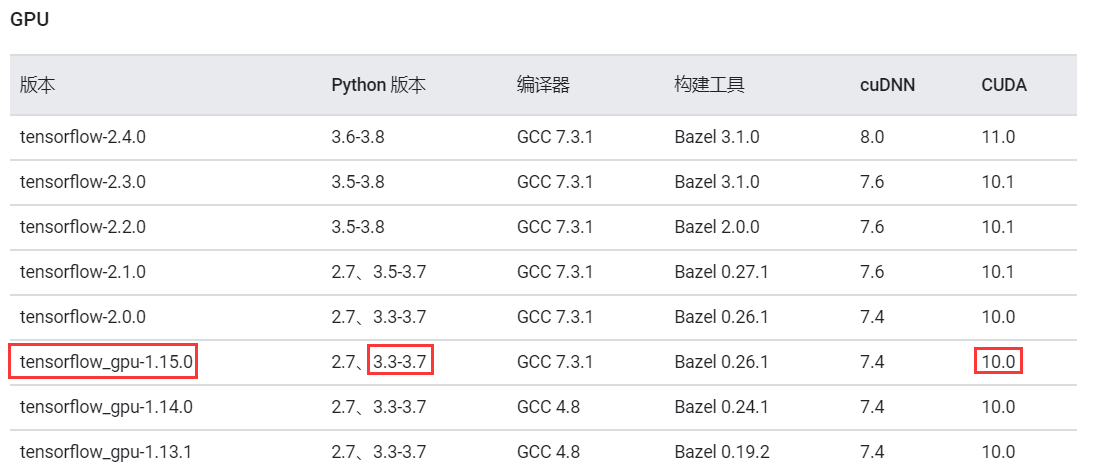Viewport: 1104px width, 471px height.
Task: Click the 版本 column header
Action: pos(37,85)
